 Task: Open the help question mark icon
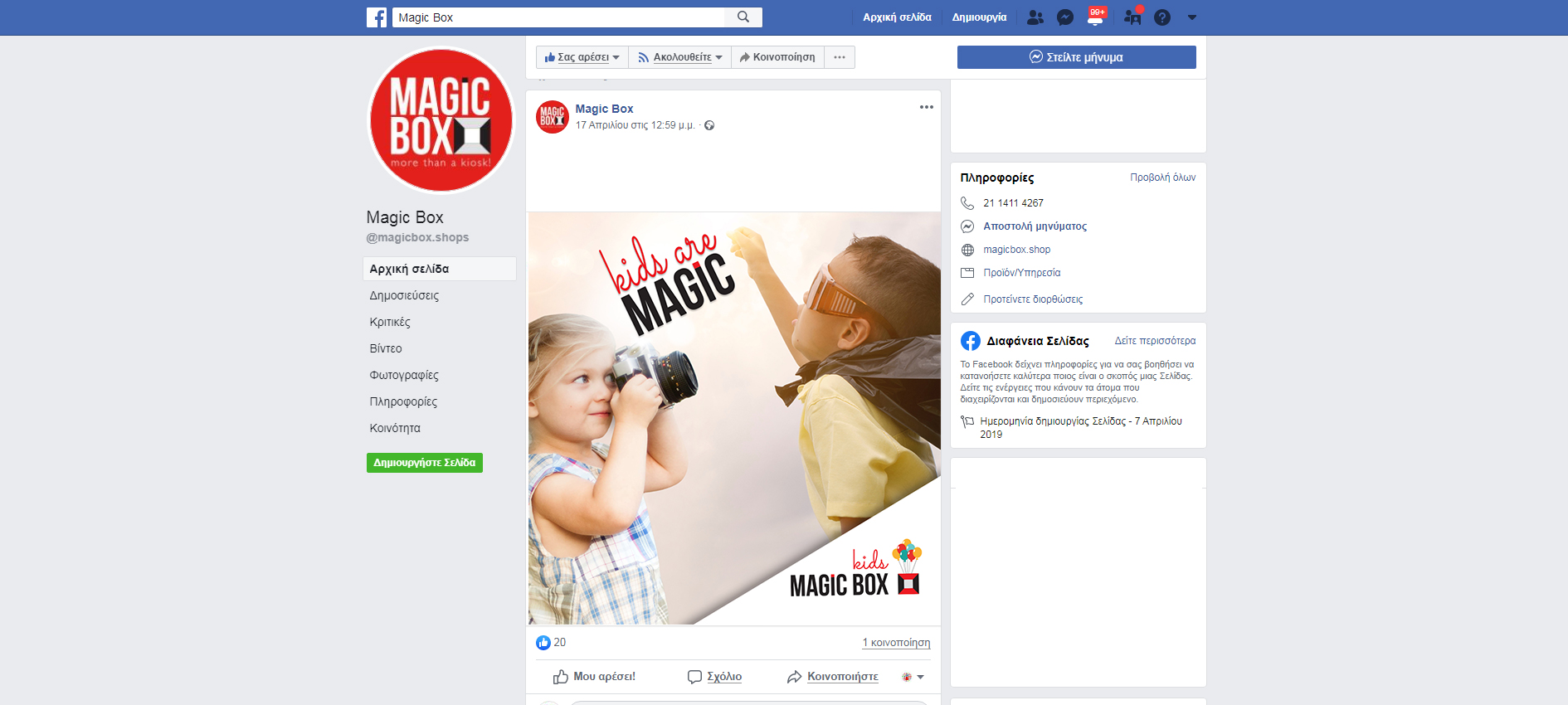(x=1162, y=17)
